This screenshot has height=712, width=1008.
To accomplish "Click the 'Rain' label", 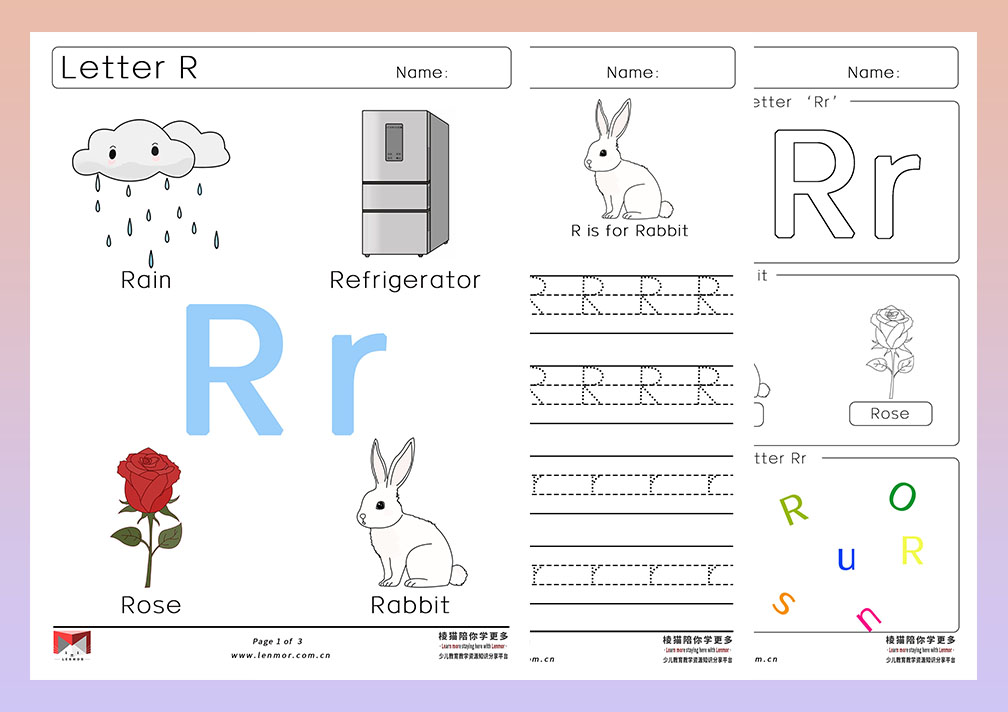I will pos(146,280).
